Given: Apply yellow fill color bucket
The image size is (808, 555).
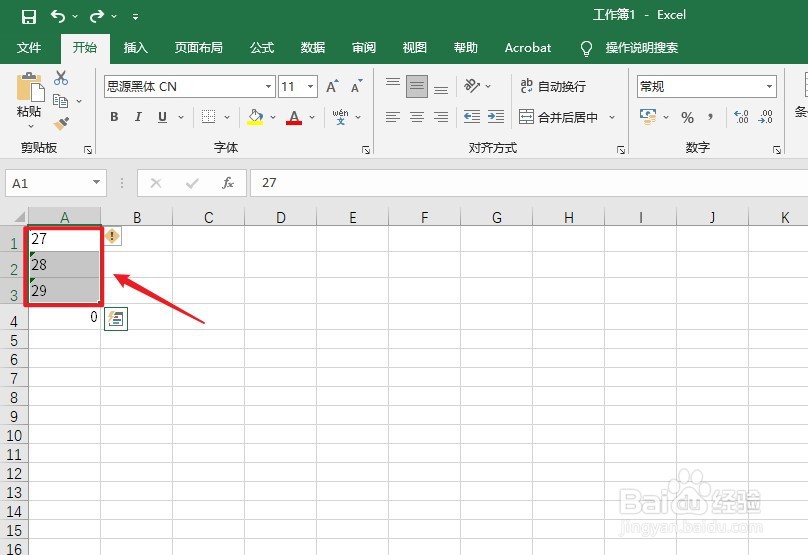Looking at the screenshot, I should click(256, 117).
